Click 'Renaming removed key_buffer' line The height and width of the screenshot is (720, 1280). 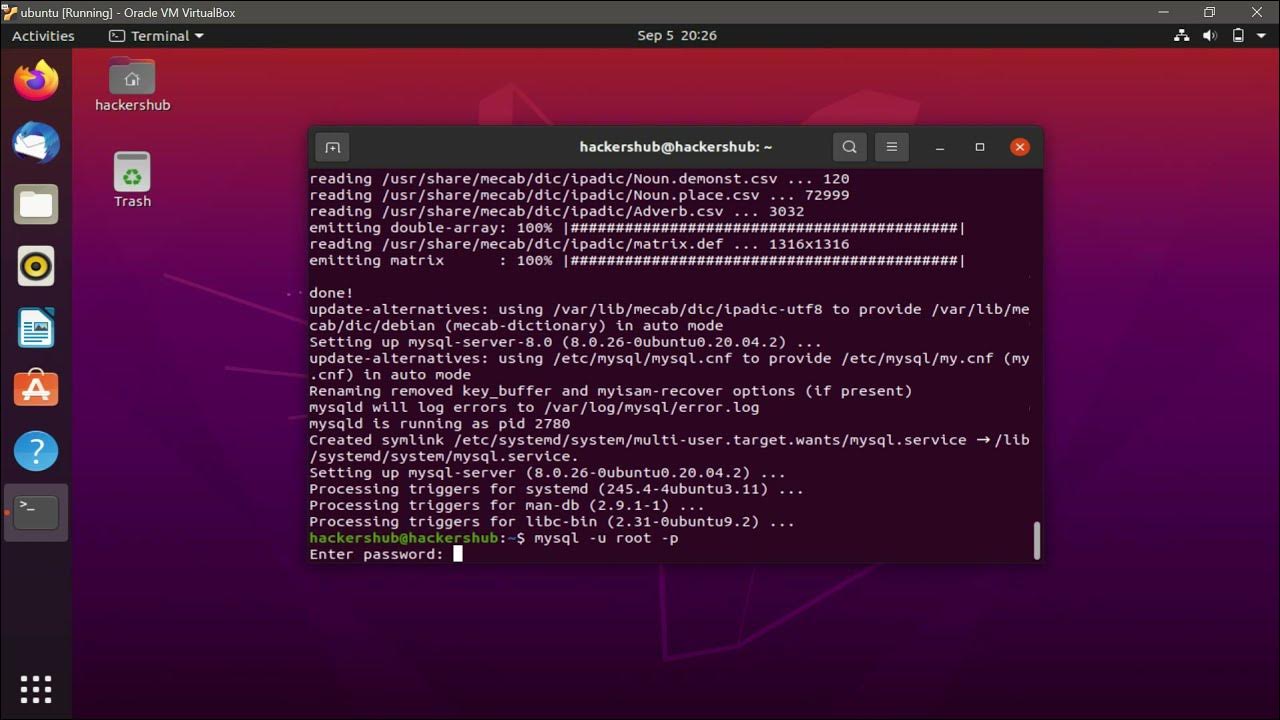(610, 391)
